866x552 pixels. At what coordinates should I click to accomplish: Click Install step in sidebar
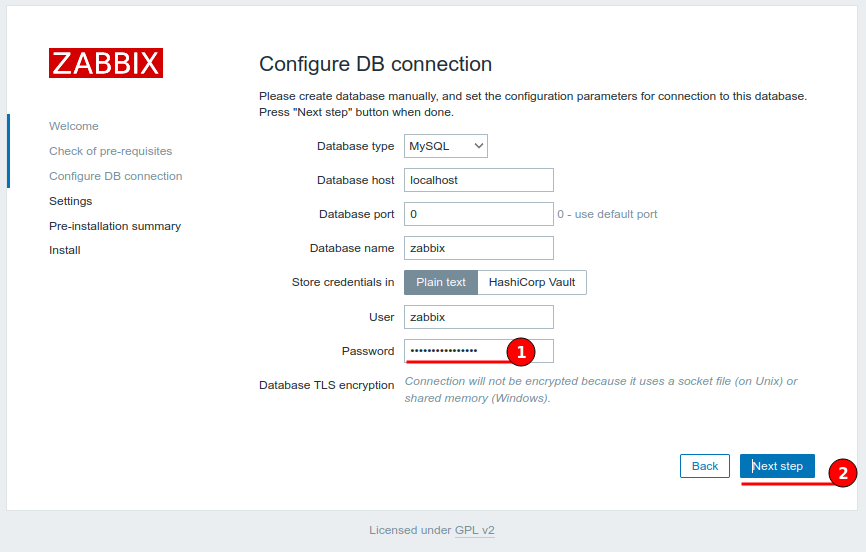(x=65, y=250)
